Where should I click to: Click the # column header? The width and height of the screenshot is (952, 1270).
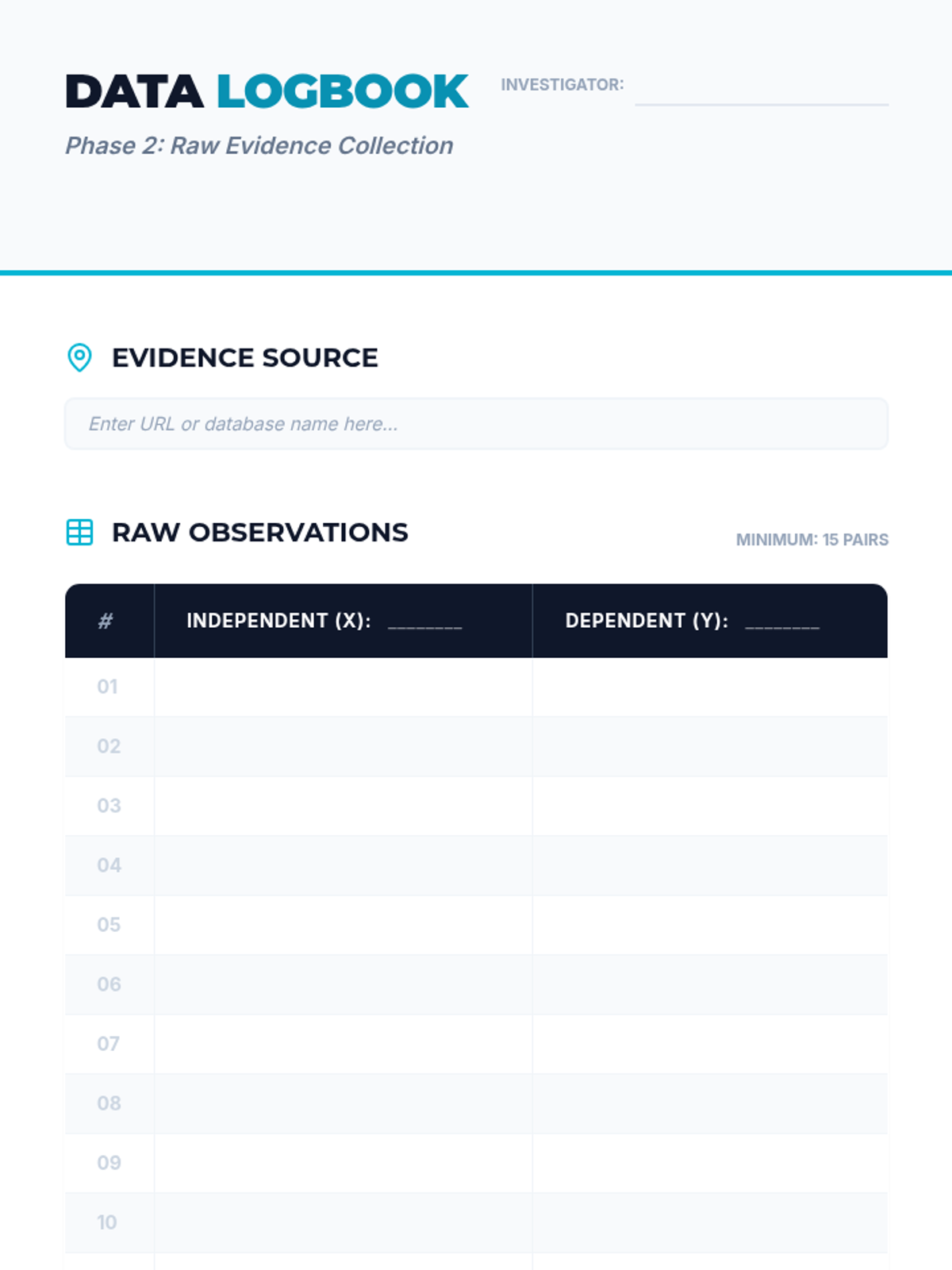pos(106,621)
